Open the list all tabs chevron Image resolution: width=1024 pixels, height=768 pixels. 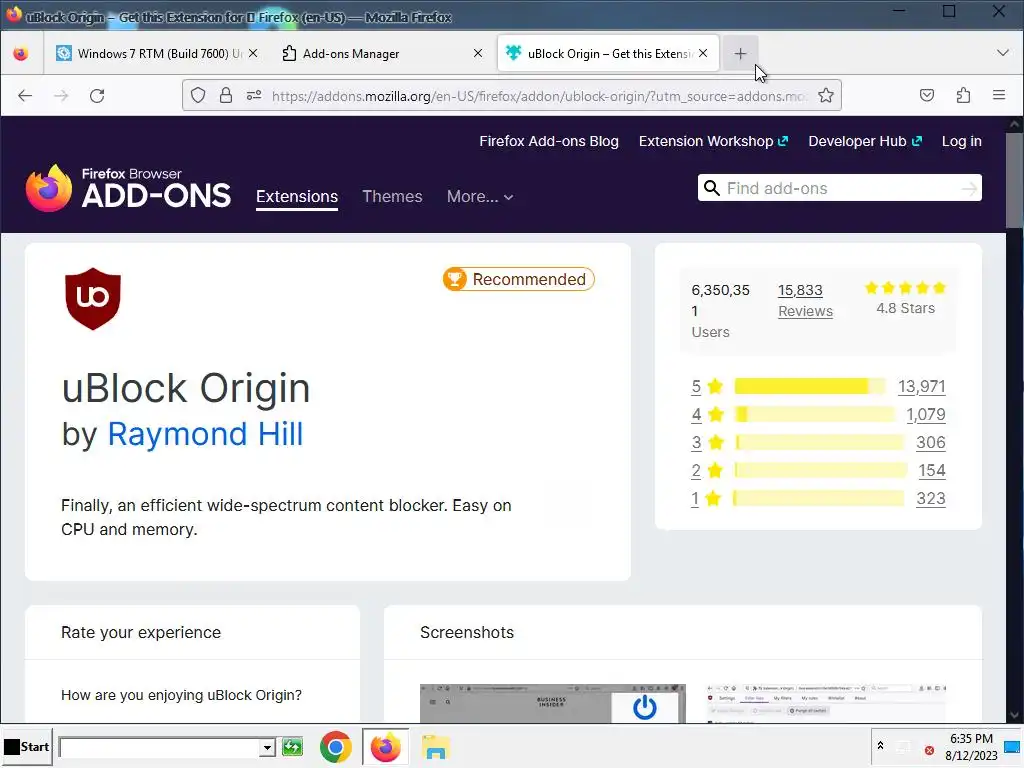click(x=1002, y=53)
